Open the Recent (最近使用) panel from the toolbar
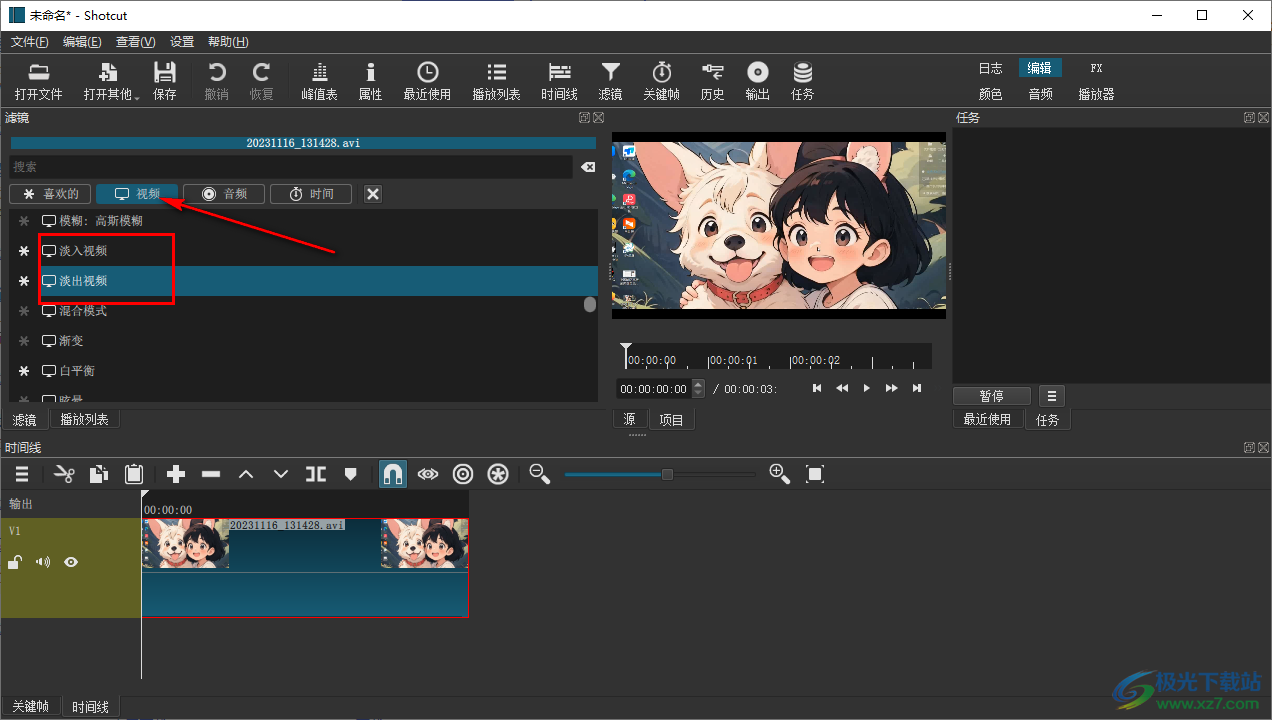This screenshot has height=720, width=1272. click(x=427, y=81)
